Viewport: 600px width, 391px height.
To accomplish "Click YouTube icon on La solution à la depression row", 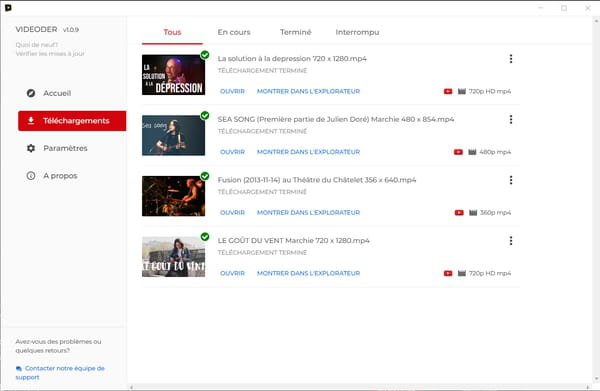I will (x=448, y=91).
